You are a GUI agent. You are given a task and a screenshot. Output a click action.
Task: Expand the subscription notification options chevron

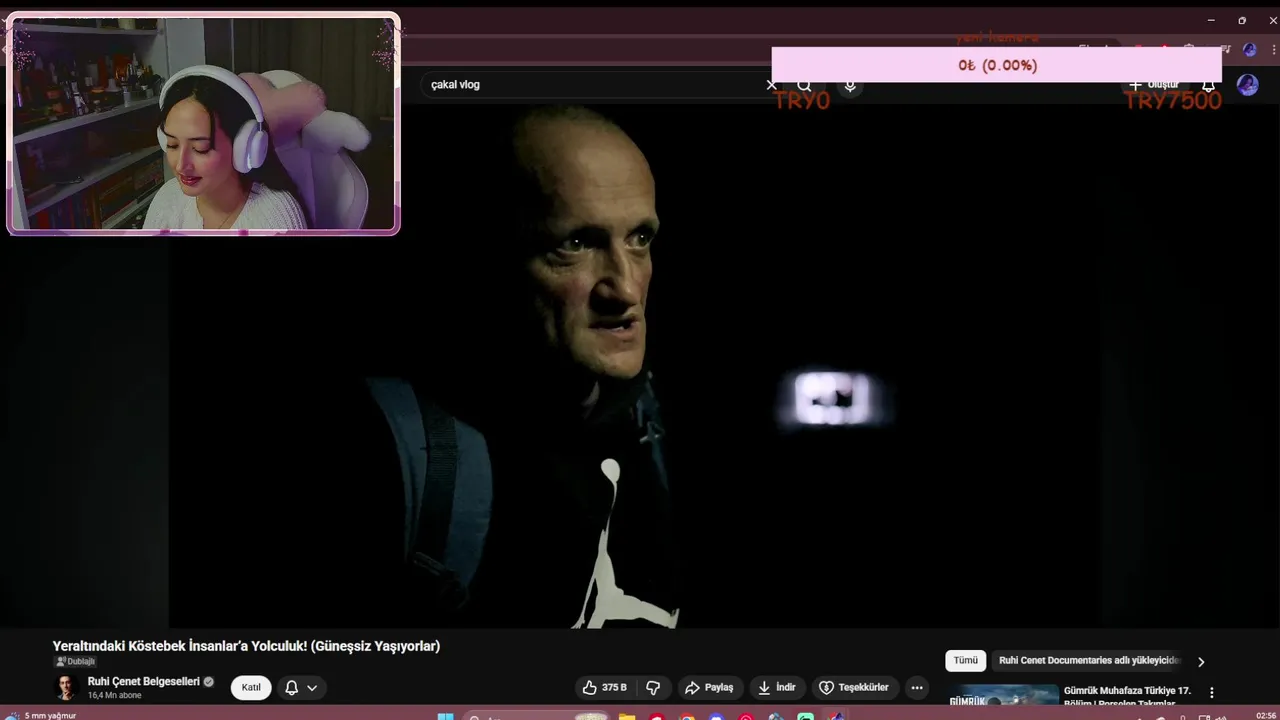coord(312,688)
